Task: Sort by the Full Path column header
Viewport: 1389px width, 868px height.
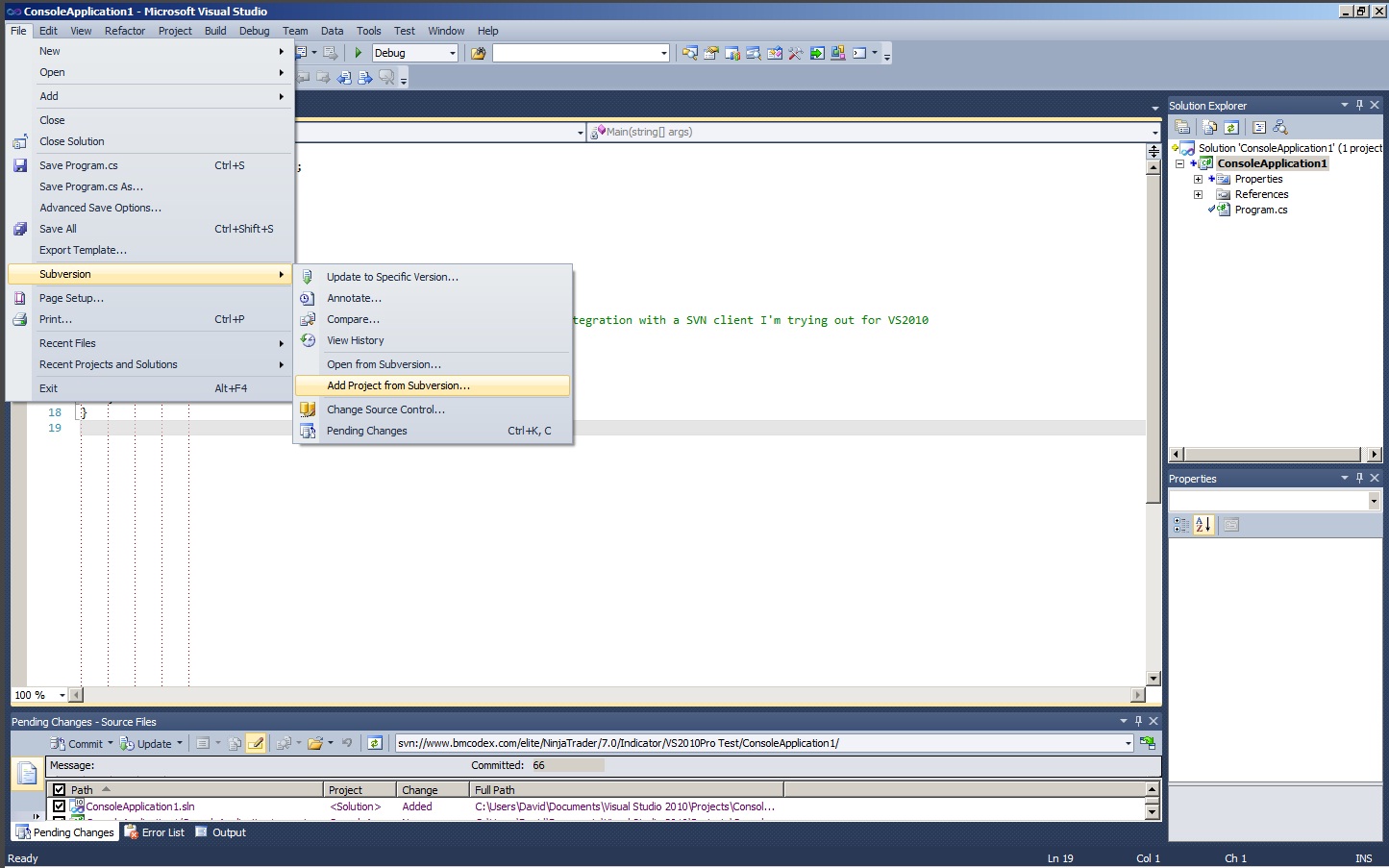Action: coord(627,790)
